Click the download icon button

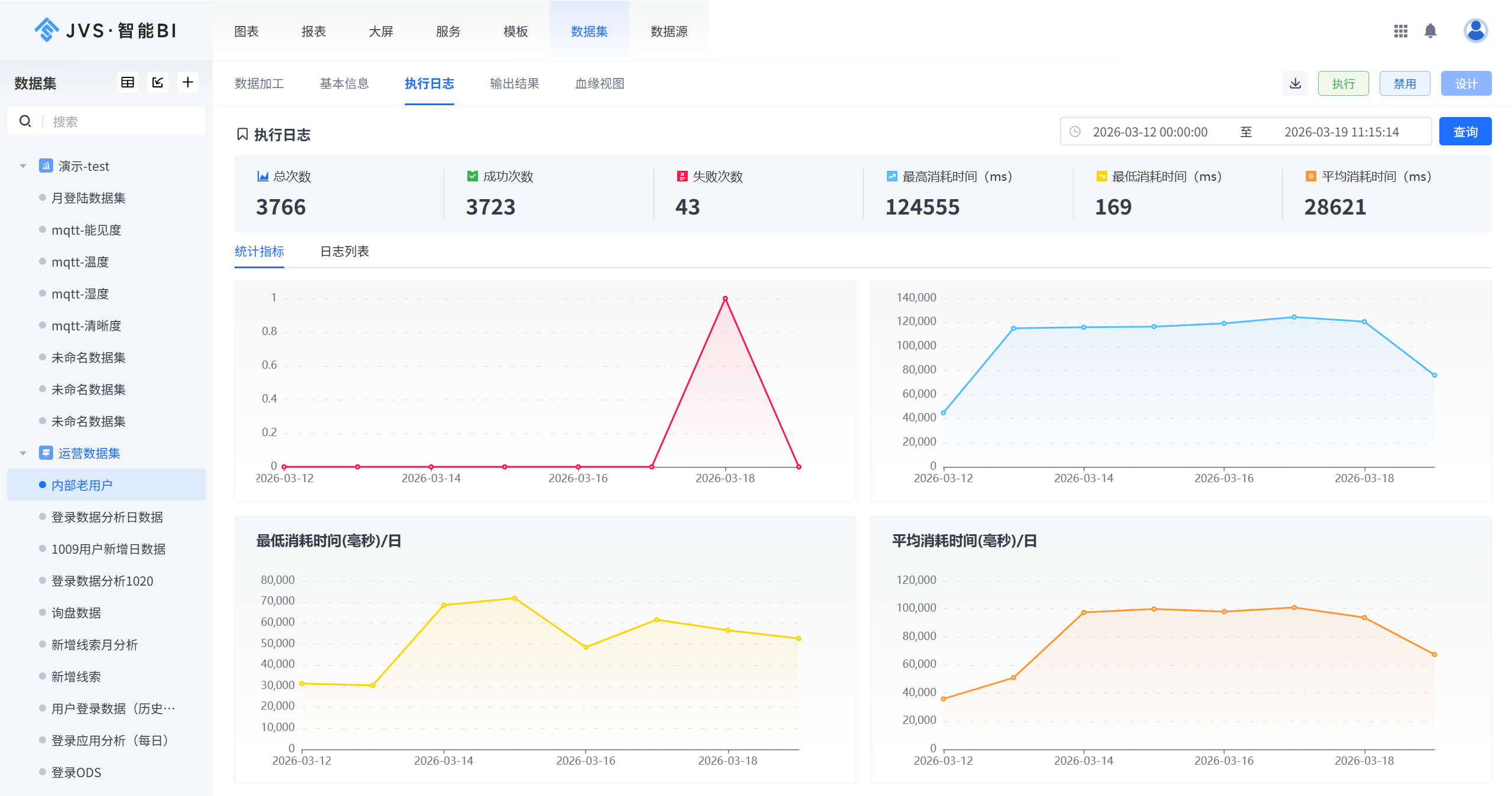(1295, 83)
